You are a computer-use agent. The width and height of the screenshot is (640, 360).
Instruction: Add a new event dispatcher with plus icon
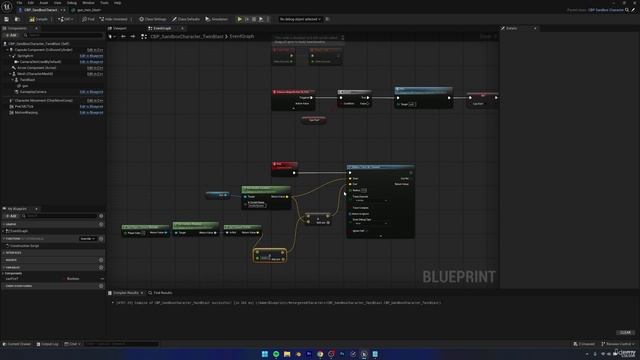101,286
